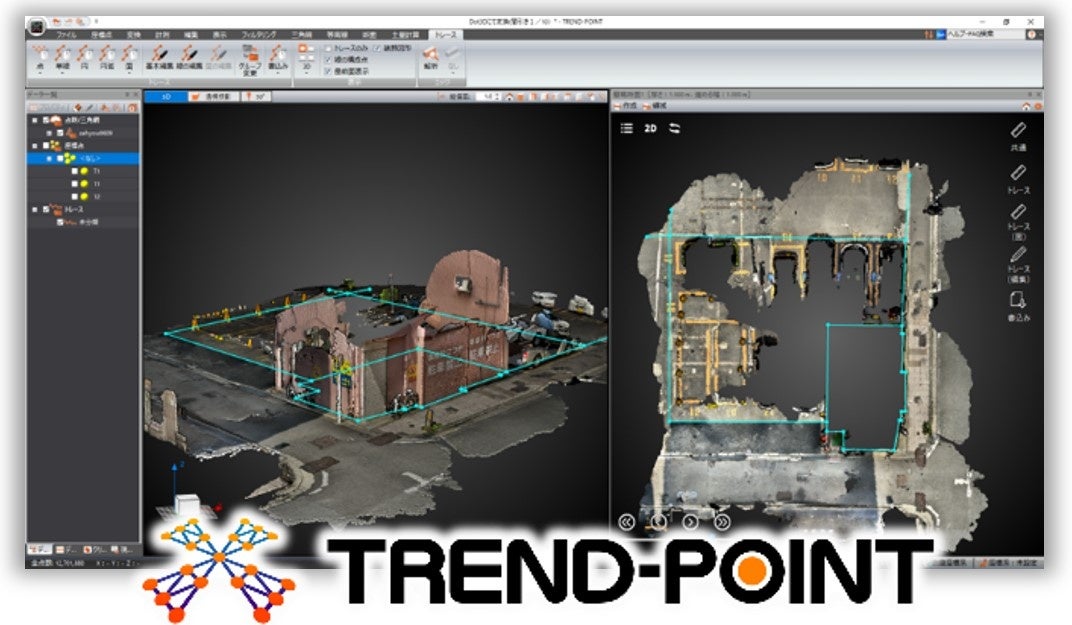
Task: Click the pencil icon in data list toolbar
Action: pos(90,107)
